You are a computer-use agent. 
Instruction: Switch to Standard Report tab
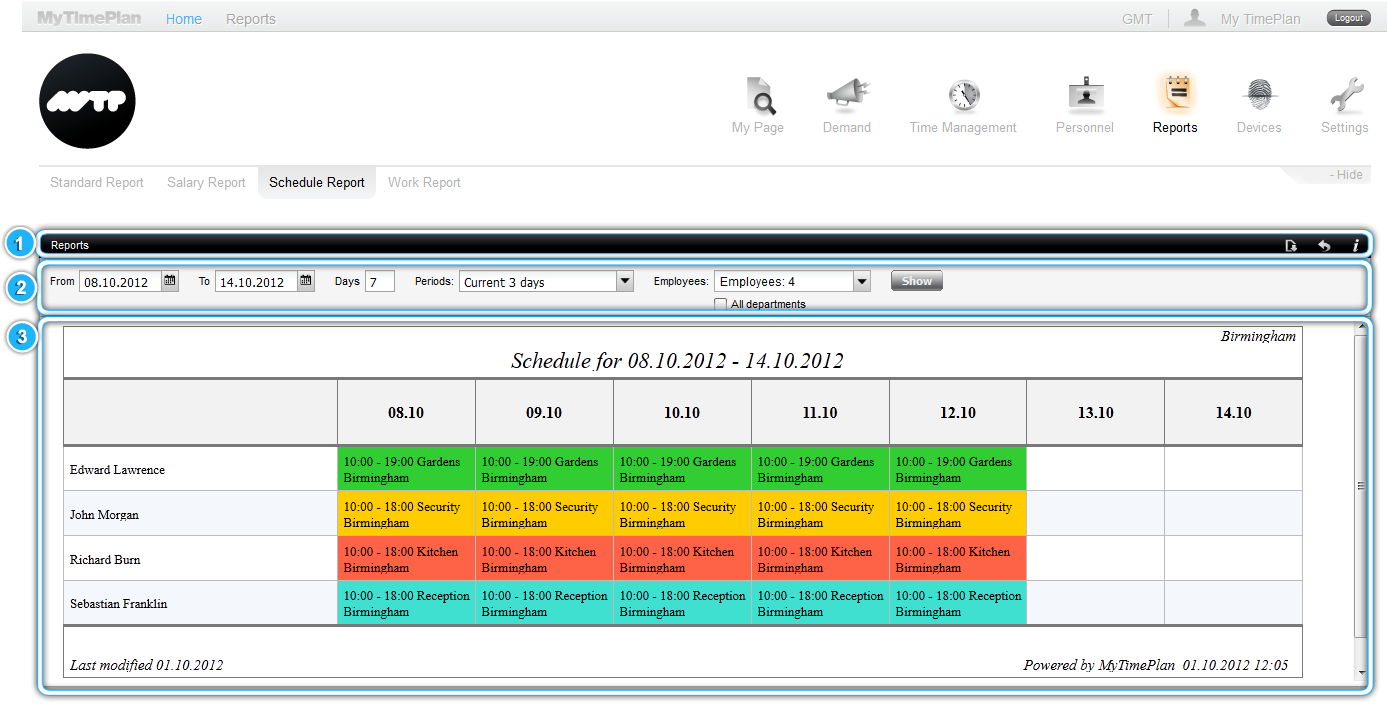(97, 182)
